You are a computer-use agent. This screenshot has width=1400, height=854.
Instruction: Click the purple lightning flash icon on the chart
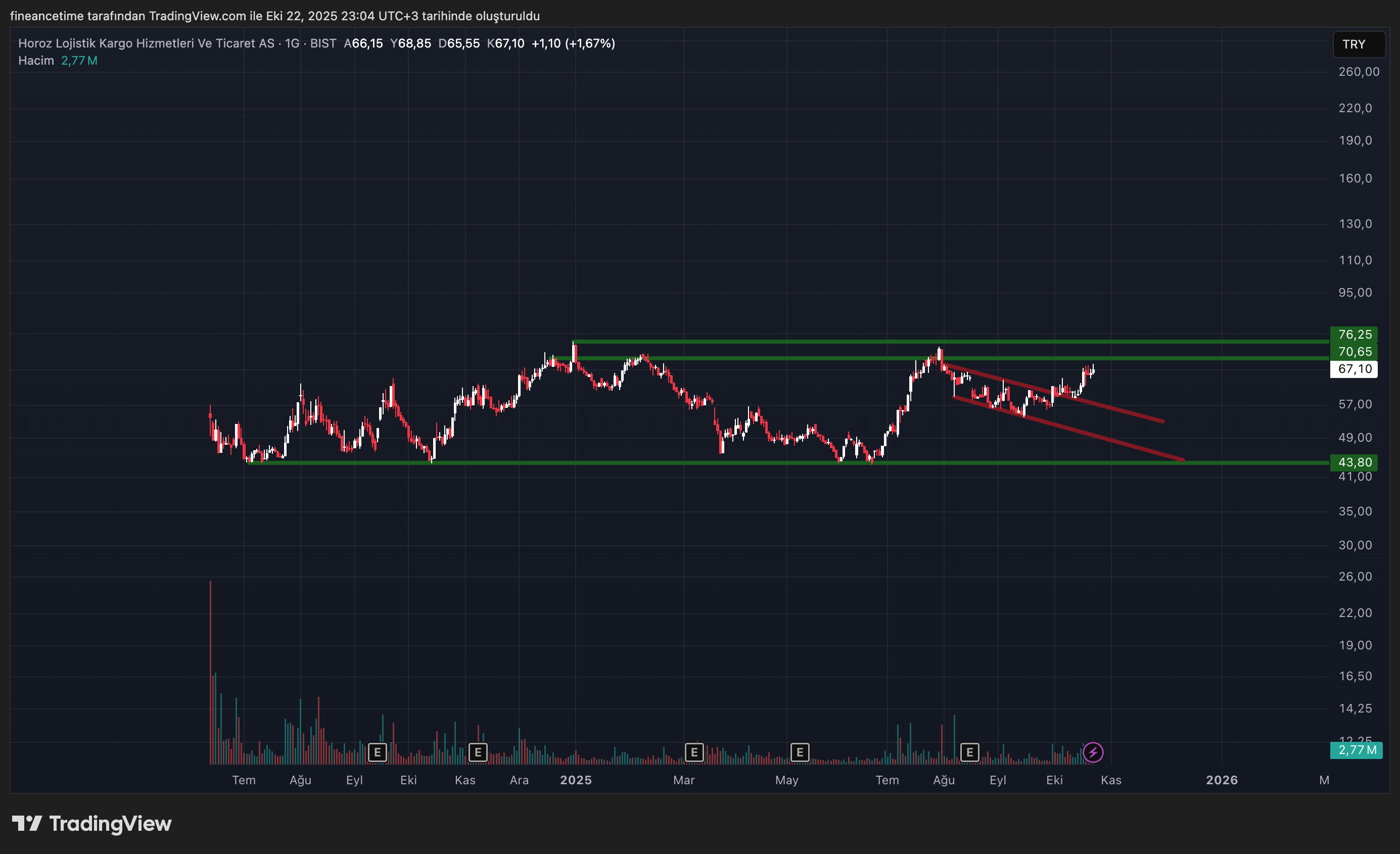tap(1094, 752)
